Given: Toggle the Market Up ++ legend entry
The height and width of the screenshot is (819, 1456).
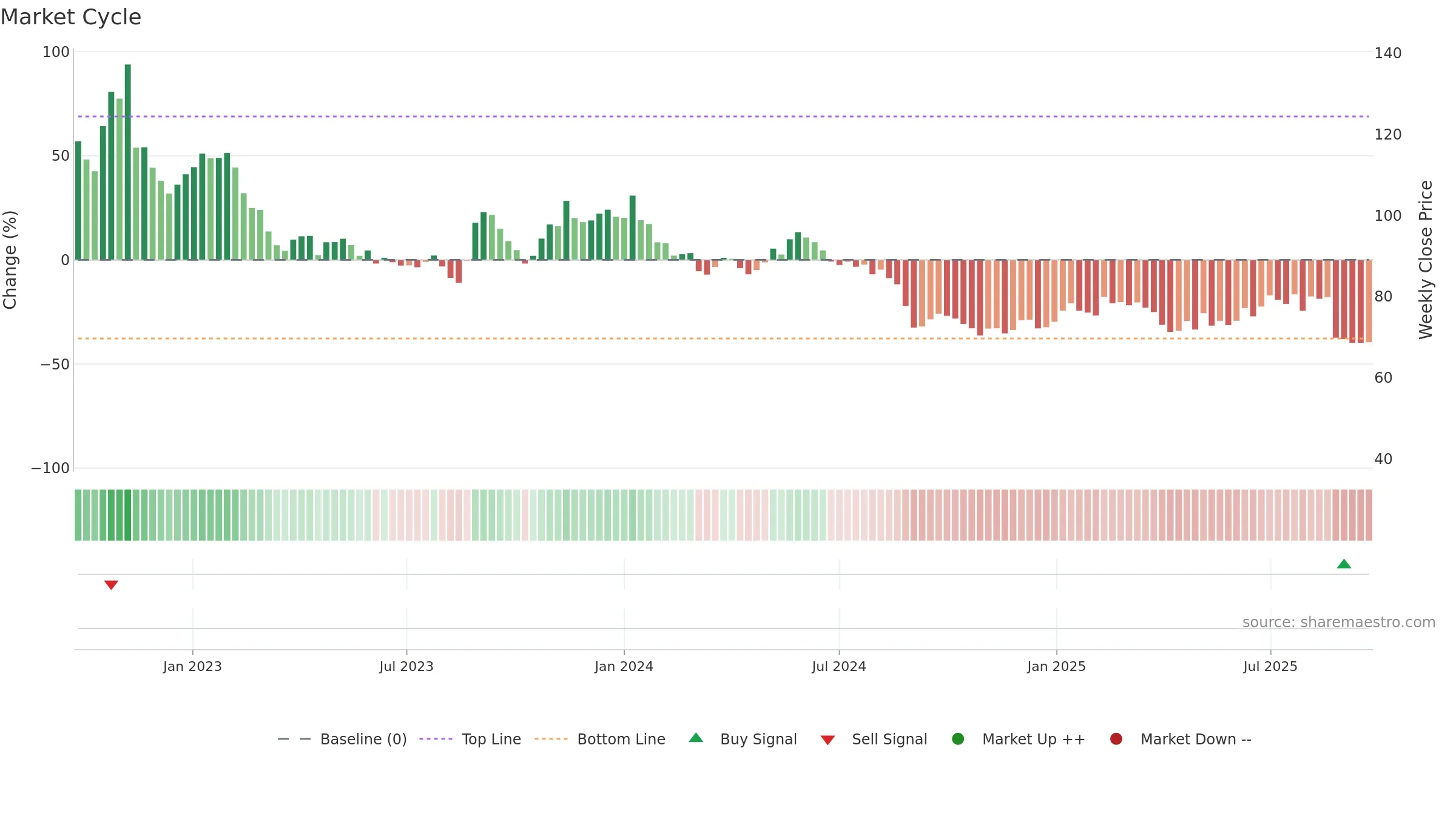Looking at the screenshot, I should click(1019, 740).
